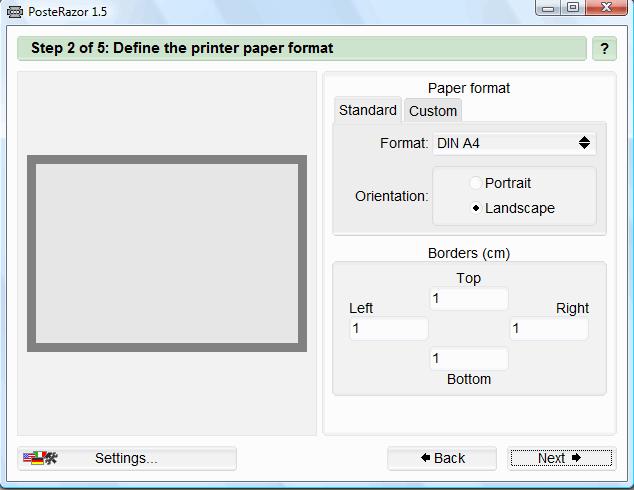The height and width of the screenshot is (490, 634).
Task: Click the Top border input field
Action: (x=469, y=298)
